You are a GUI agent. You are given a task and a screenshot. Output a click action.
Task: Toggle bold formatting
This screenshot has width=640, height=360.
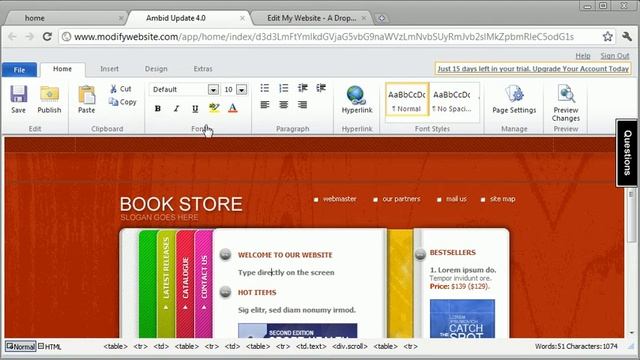pyautogui.click(x=158, y=108)
